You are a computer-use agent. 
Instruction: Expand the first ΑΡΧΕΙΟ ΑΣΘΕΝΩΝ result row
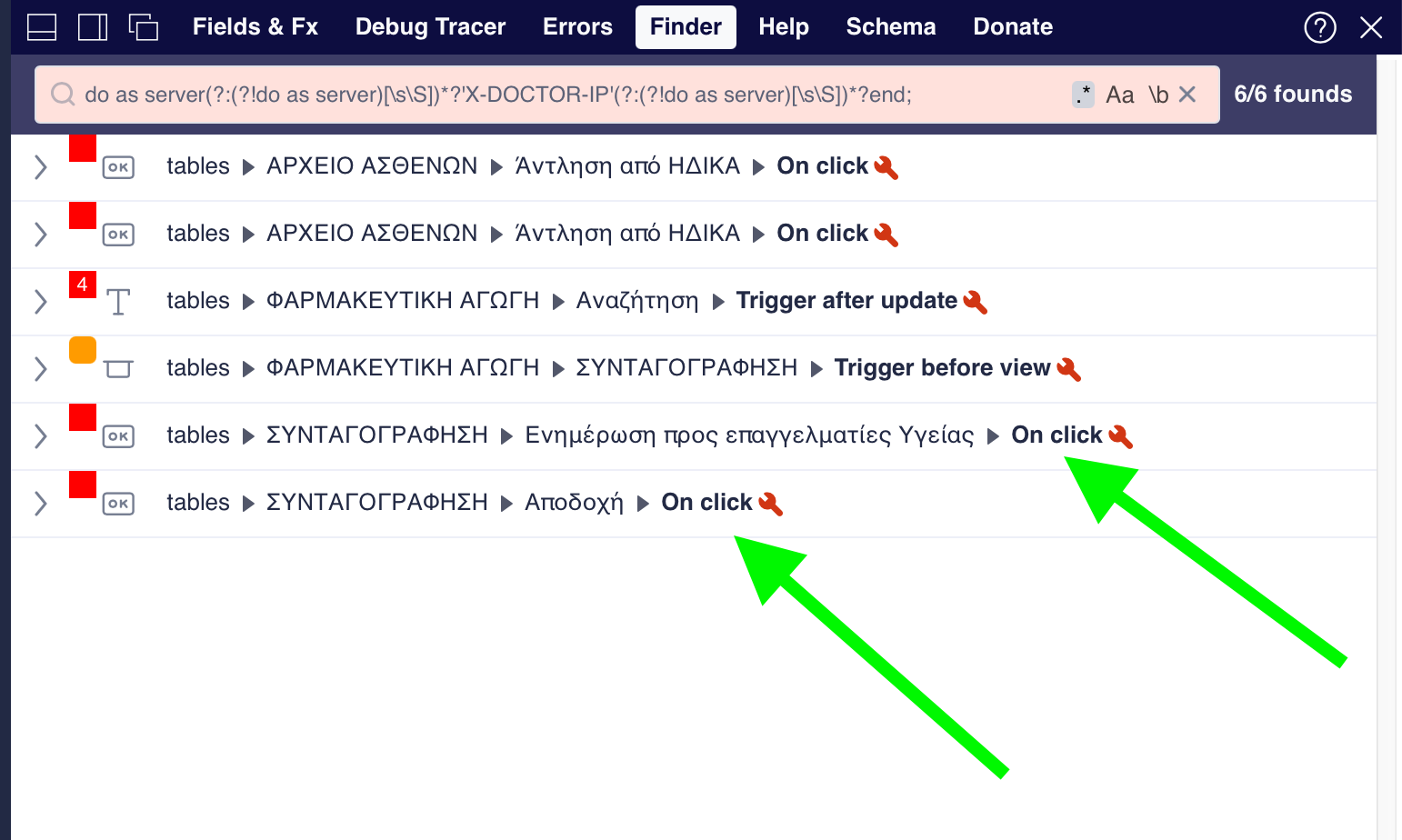pyautogui.click(x=40, y=166)
